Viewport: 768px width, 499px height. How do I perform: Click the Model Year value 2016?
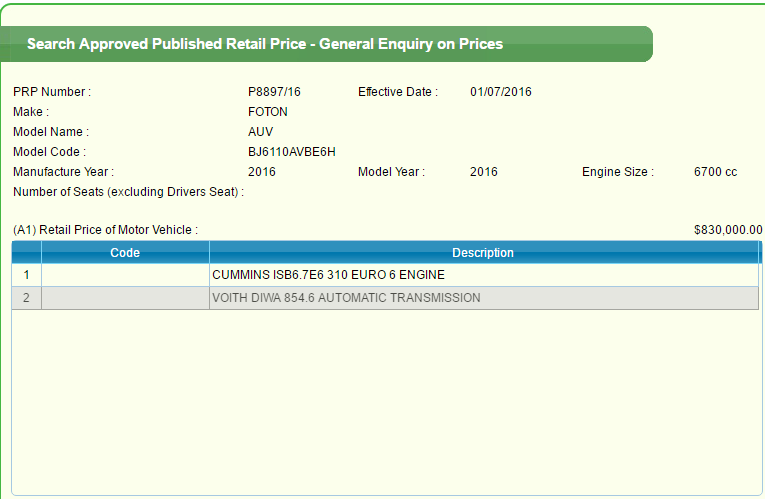483,172
